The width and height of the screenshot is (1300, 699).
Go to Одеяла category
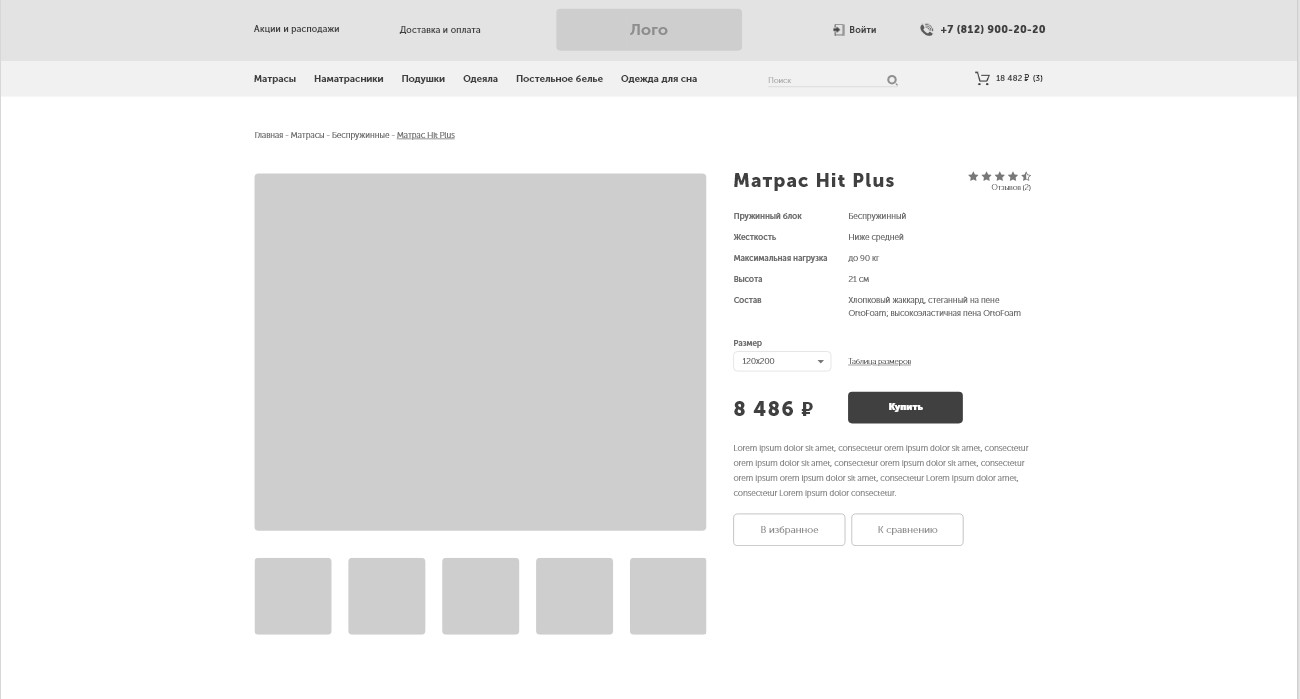click(x=480, y=79)
